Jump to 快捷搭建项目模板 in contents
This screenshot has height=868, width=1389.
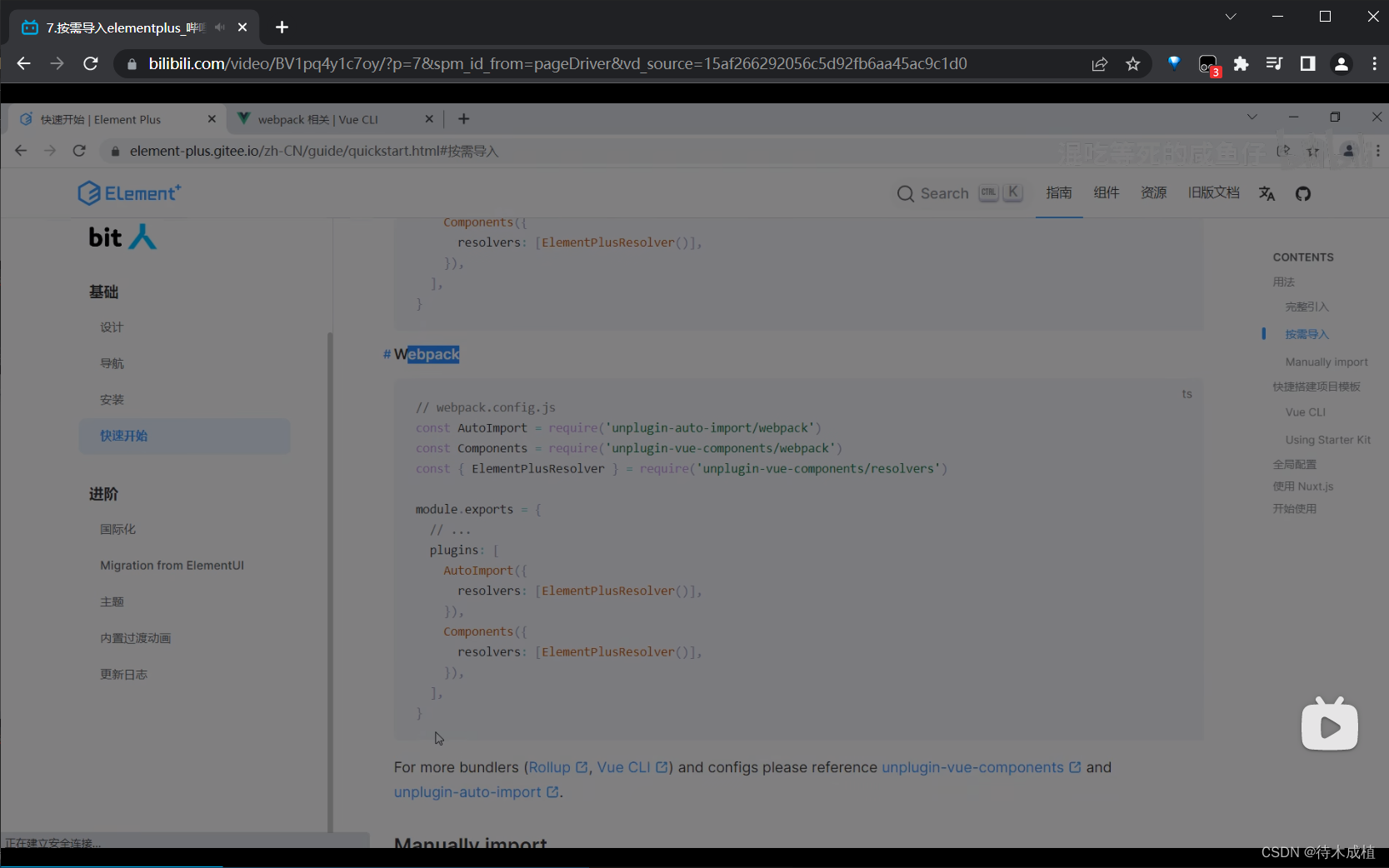[x=1316, y=387]
